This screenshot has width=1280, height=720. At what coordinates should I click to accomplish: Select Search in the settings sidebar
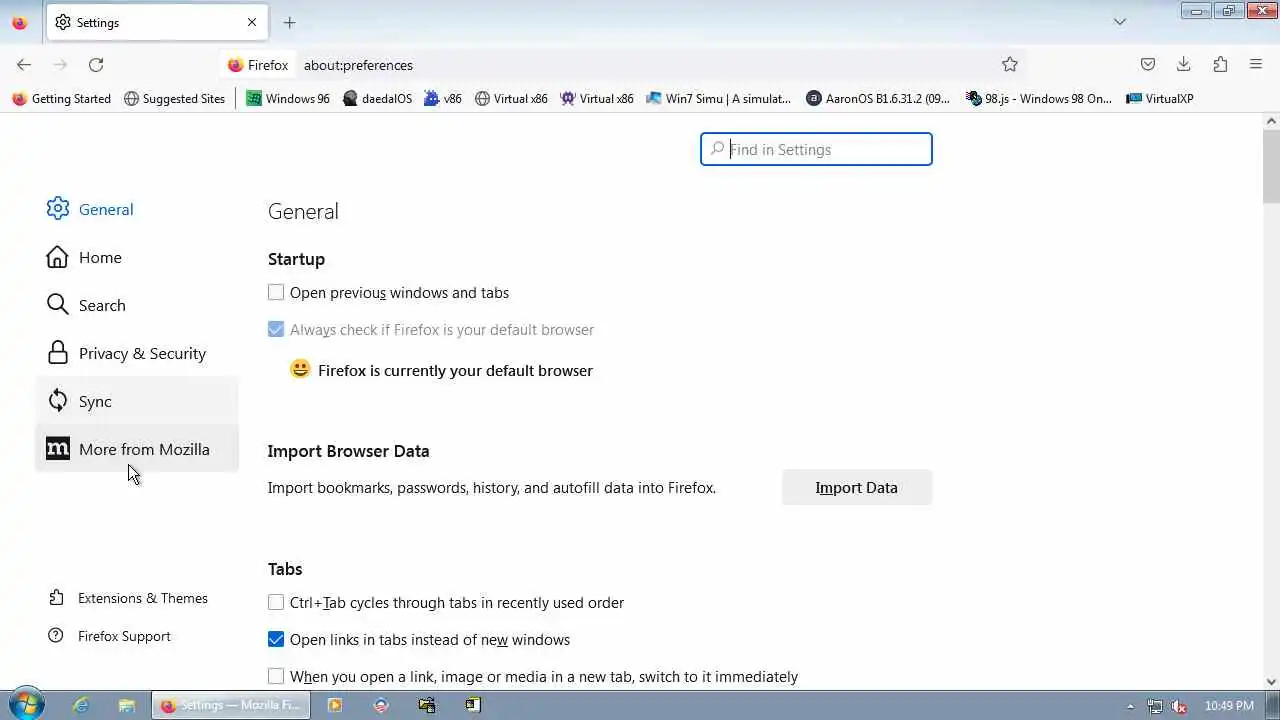137,305
